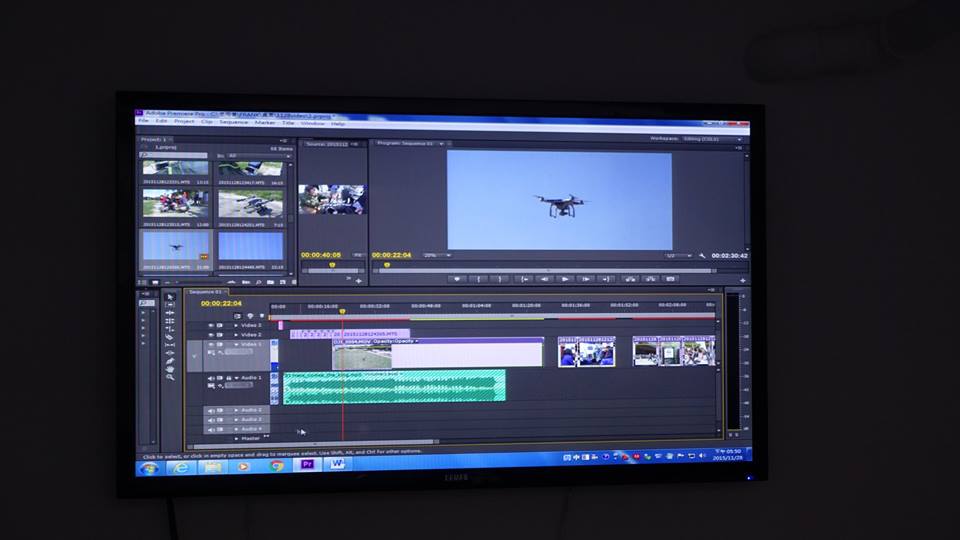Launch Chrome from the taskbar
Screen dimensions: 960x540
coord(276,466)
